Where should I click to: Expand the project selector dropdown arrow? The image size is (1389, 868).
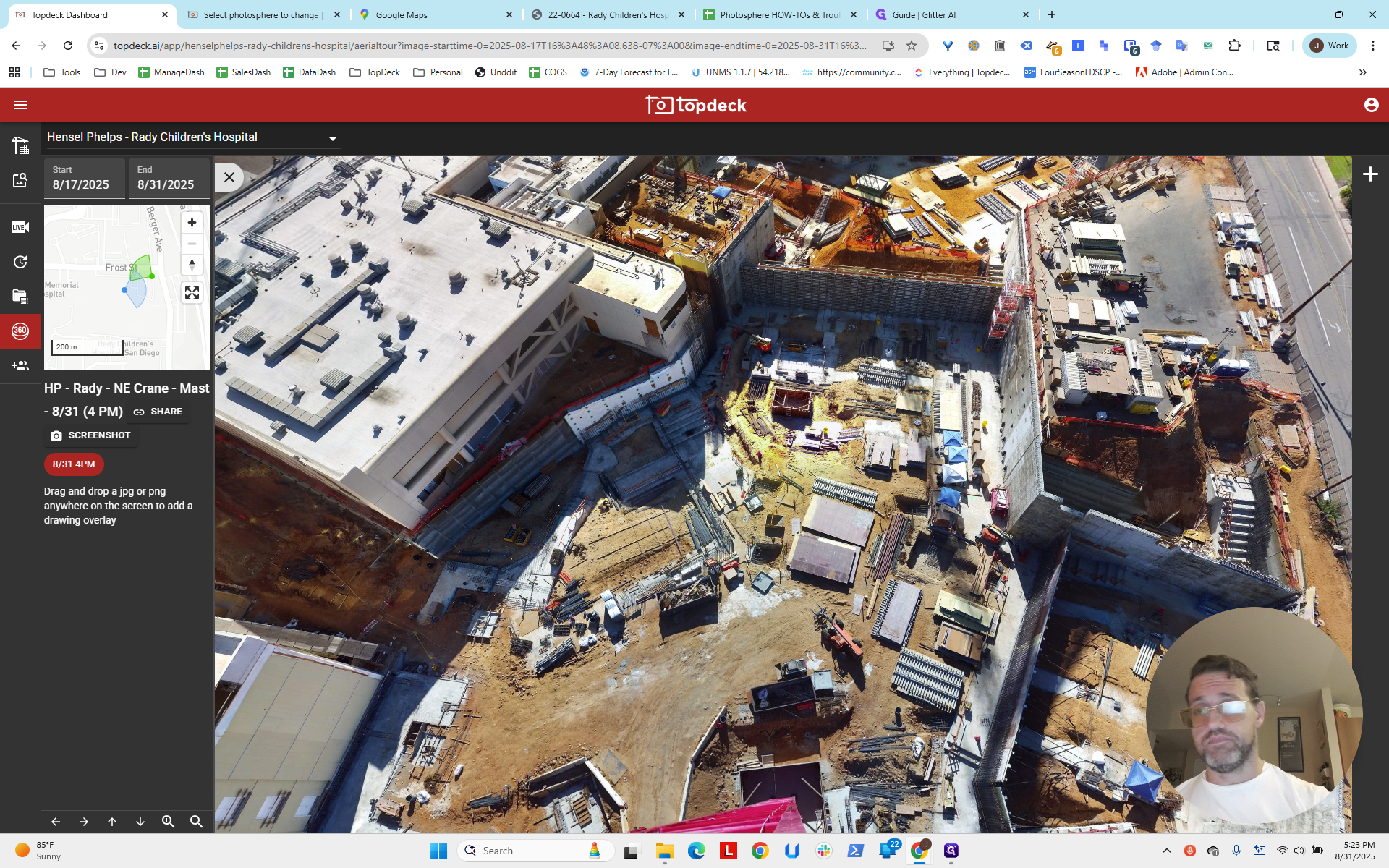333,139
